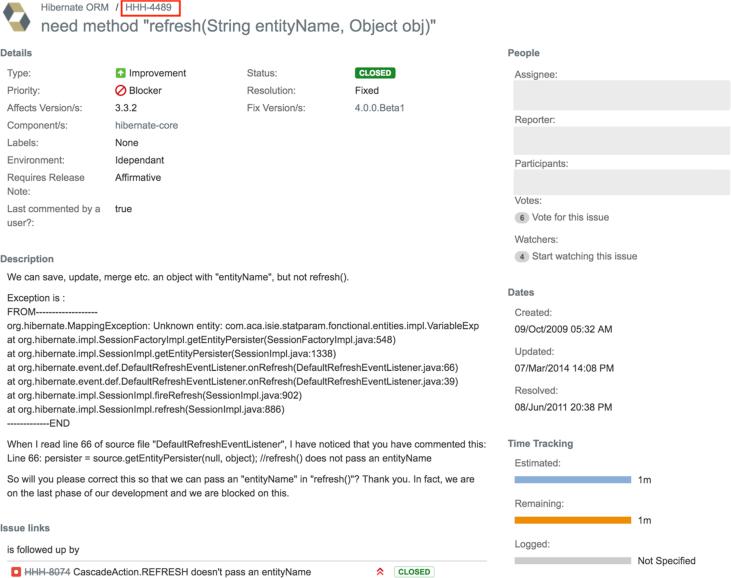Open the hibernate-core component link

pyautogui.click(x=147, y=125)
